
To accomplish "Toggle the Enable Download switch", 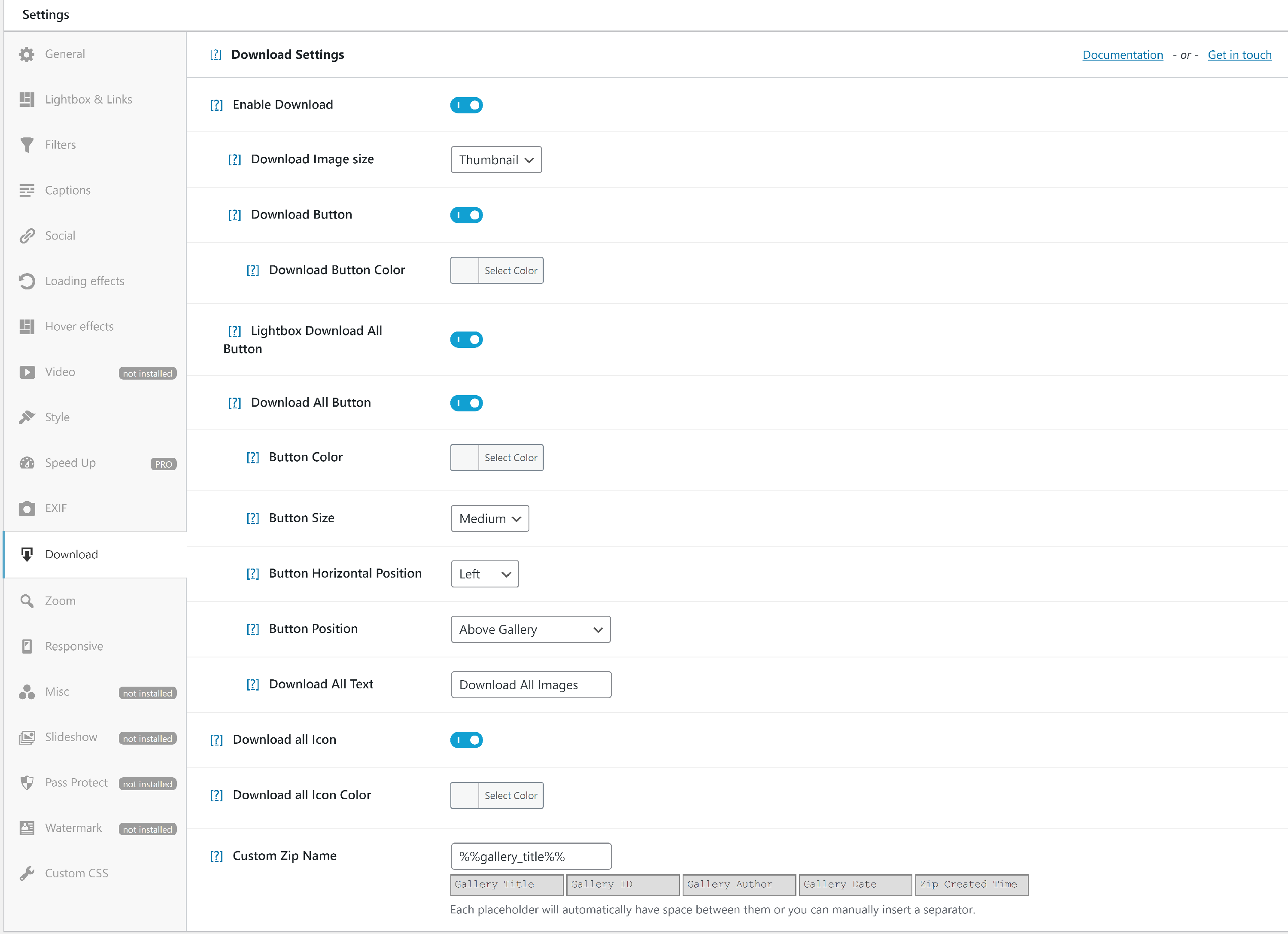I will (466, 105).
